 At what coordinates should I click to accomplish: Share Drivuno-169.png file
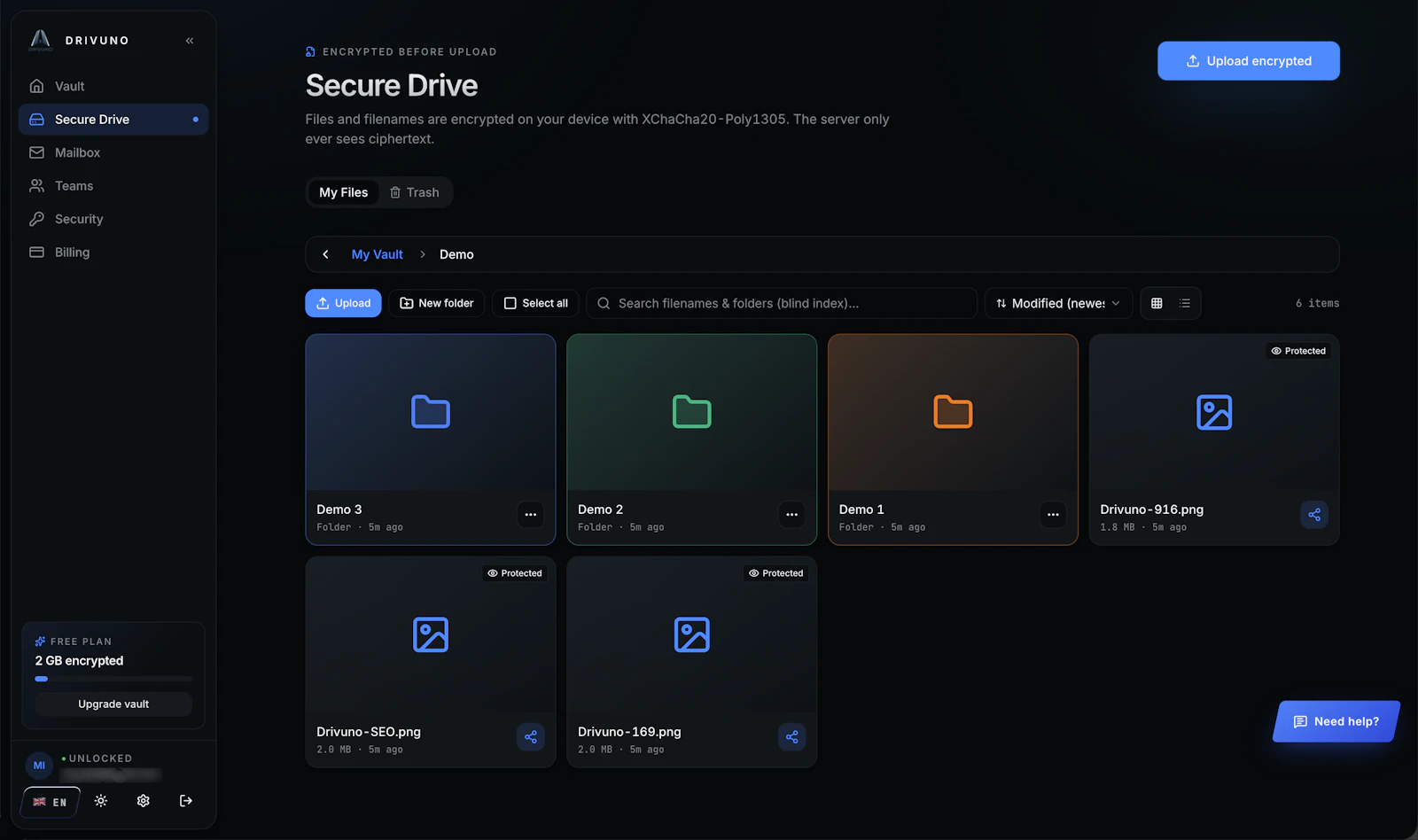click(792, 737)
